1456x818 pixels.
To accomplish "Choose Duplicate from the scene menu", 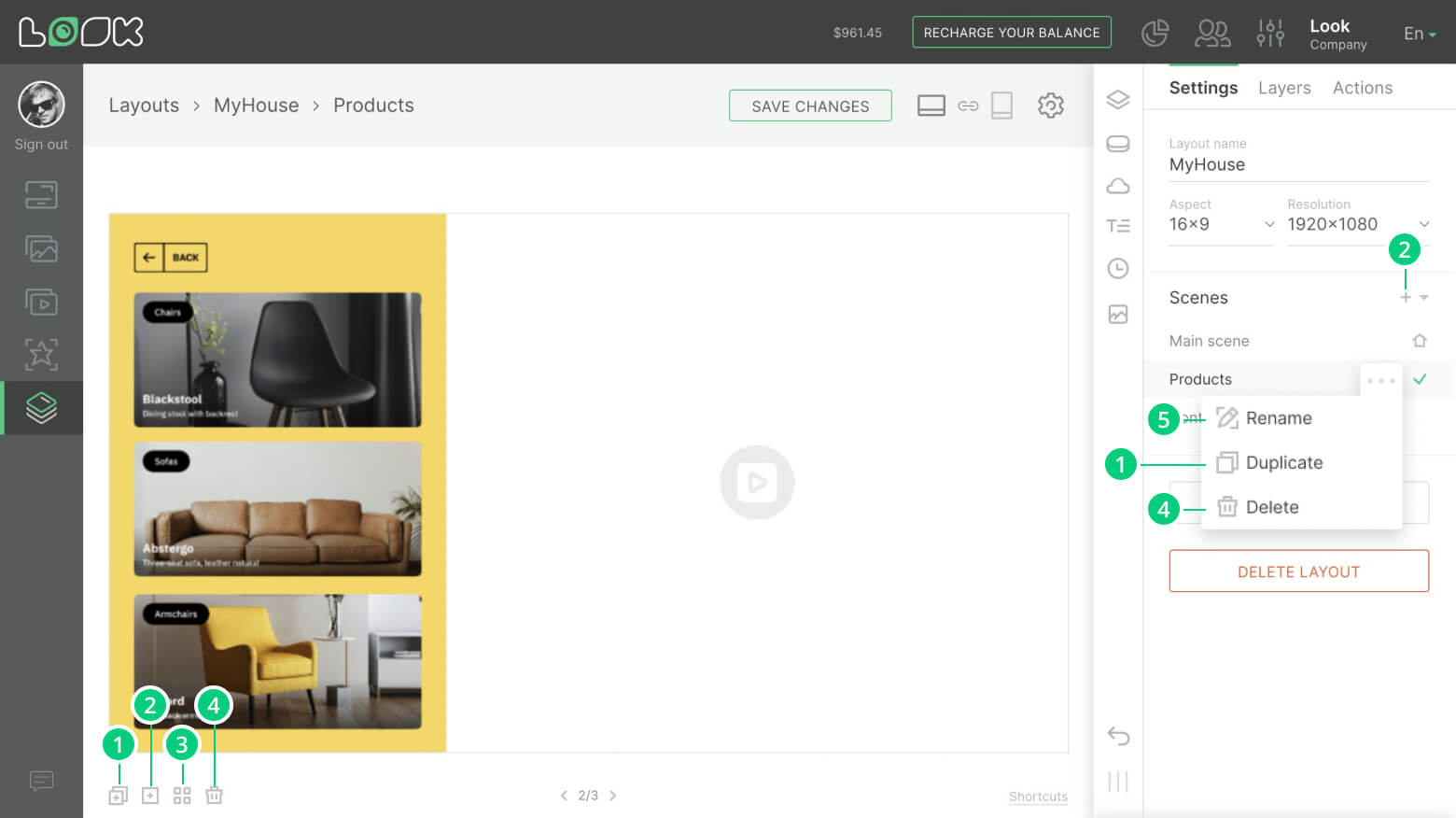I will click(1283, 463).
